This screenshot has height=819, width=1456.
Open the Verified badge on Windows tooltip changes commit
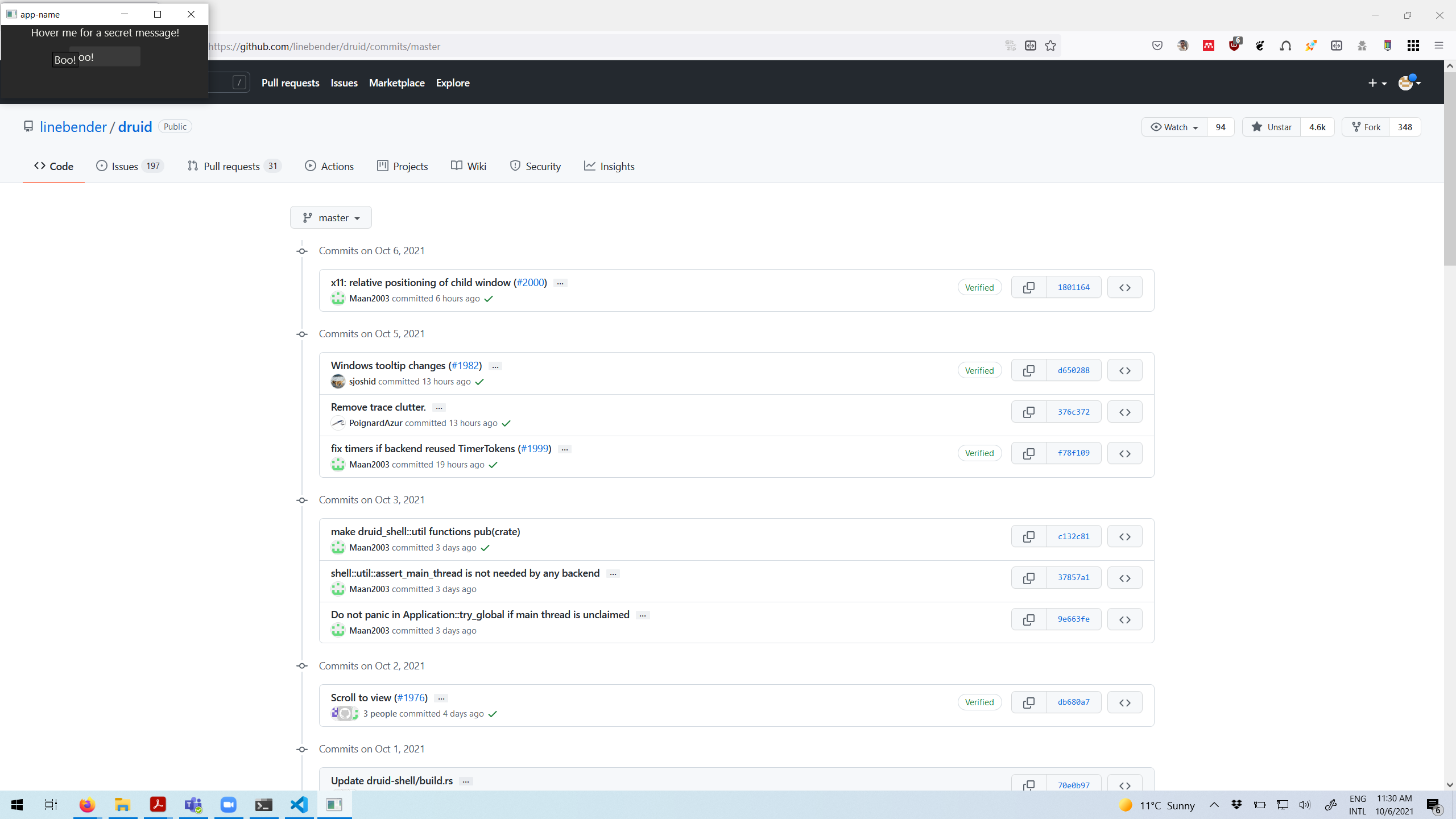[x=979, y=370]
